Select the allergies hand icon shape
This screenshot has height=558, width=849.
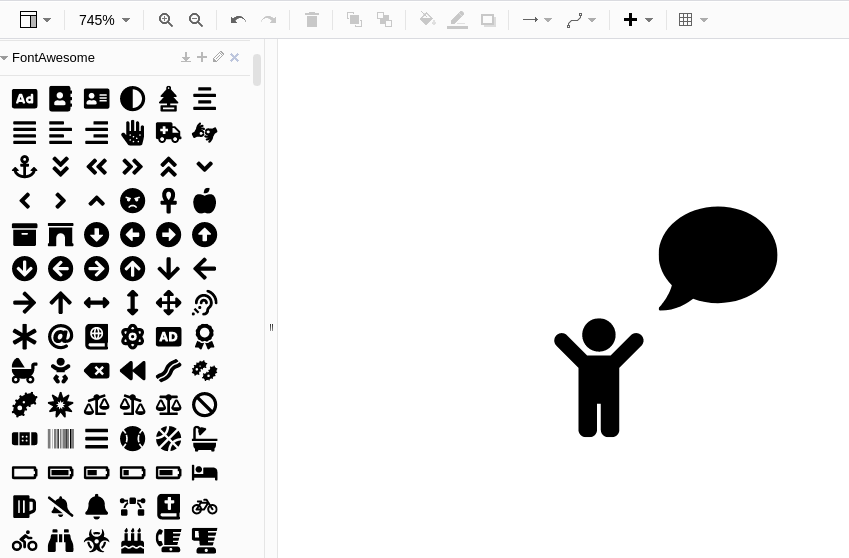[x=133, y=133]
